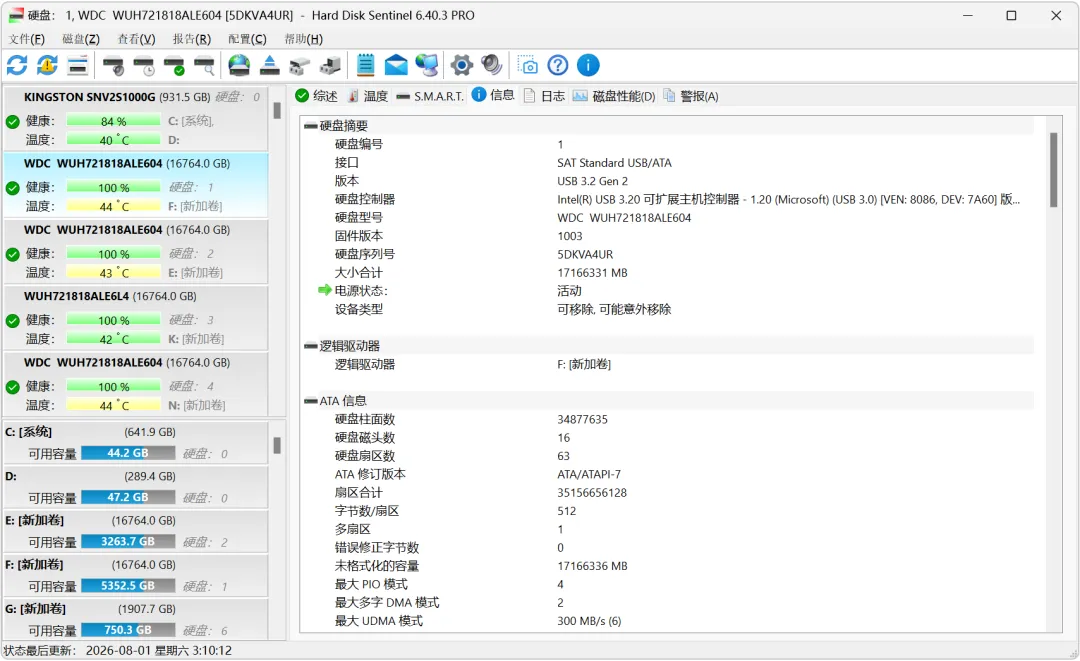The height and width of the screenshot is (661, 1080).
Task: Click the serial number 5DKVA4UR
Action: tap(585, 254)
